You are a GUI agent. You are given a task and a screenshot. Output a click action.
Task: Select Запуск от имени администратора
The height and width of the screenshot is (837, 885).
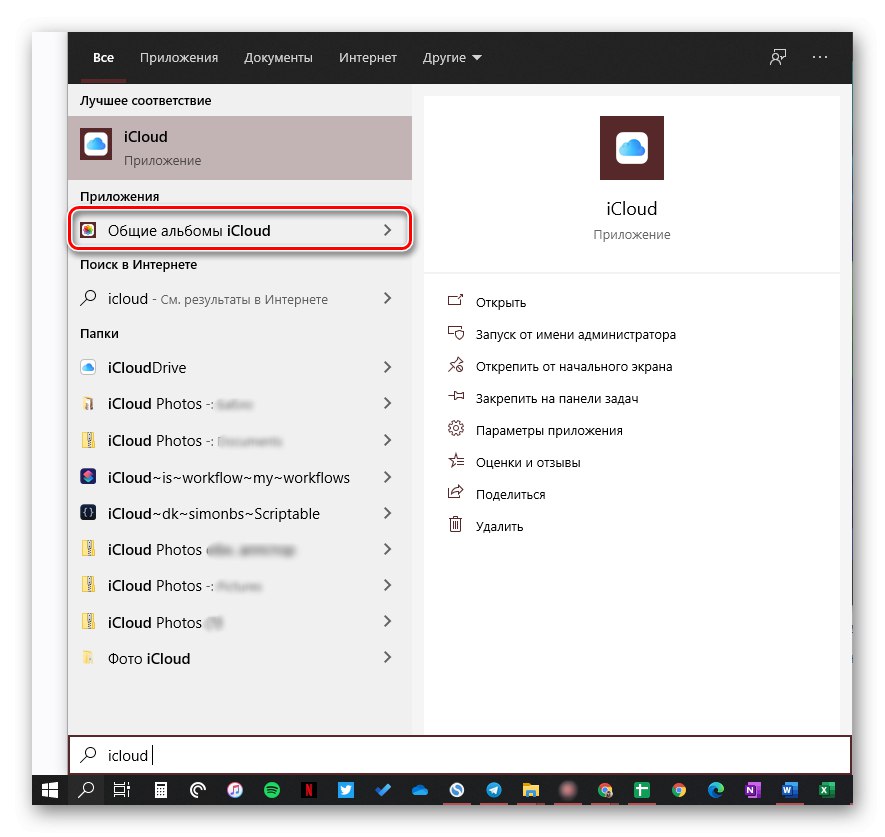[x=576, y=335]
